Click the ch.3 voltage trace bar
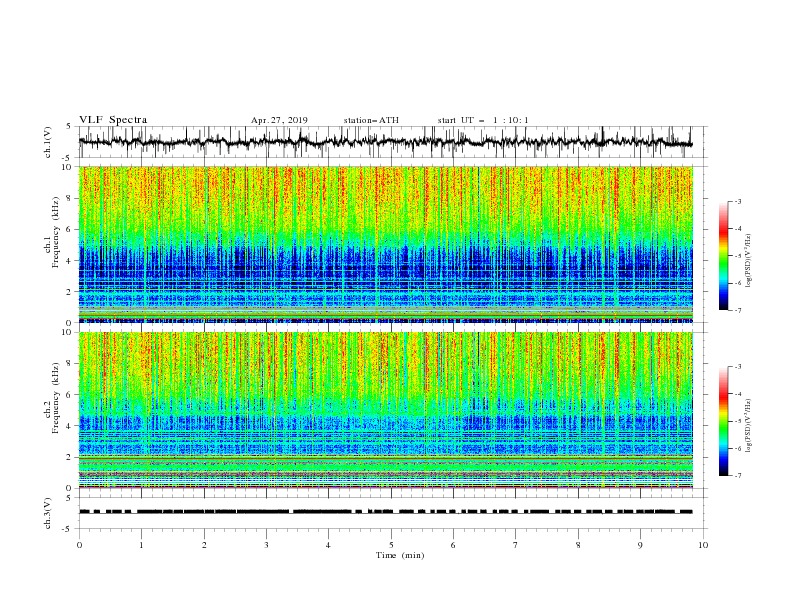This screenshot has height=612, width=792. 385,512
